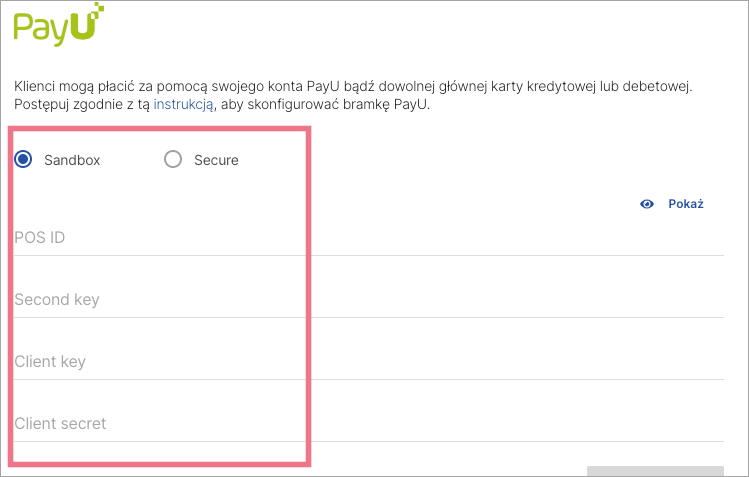This screenshot has height=477, width=749.
Task: Click the eye icon beside Pokaż
Action: point(647,204)
